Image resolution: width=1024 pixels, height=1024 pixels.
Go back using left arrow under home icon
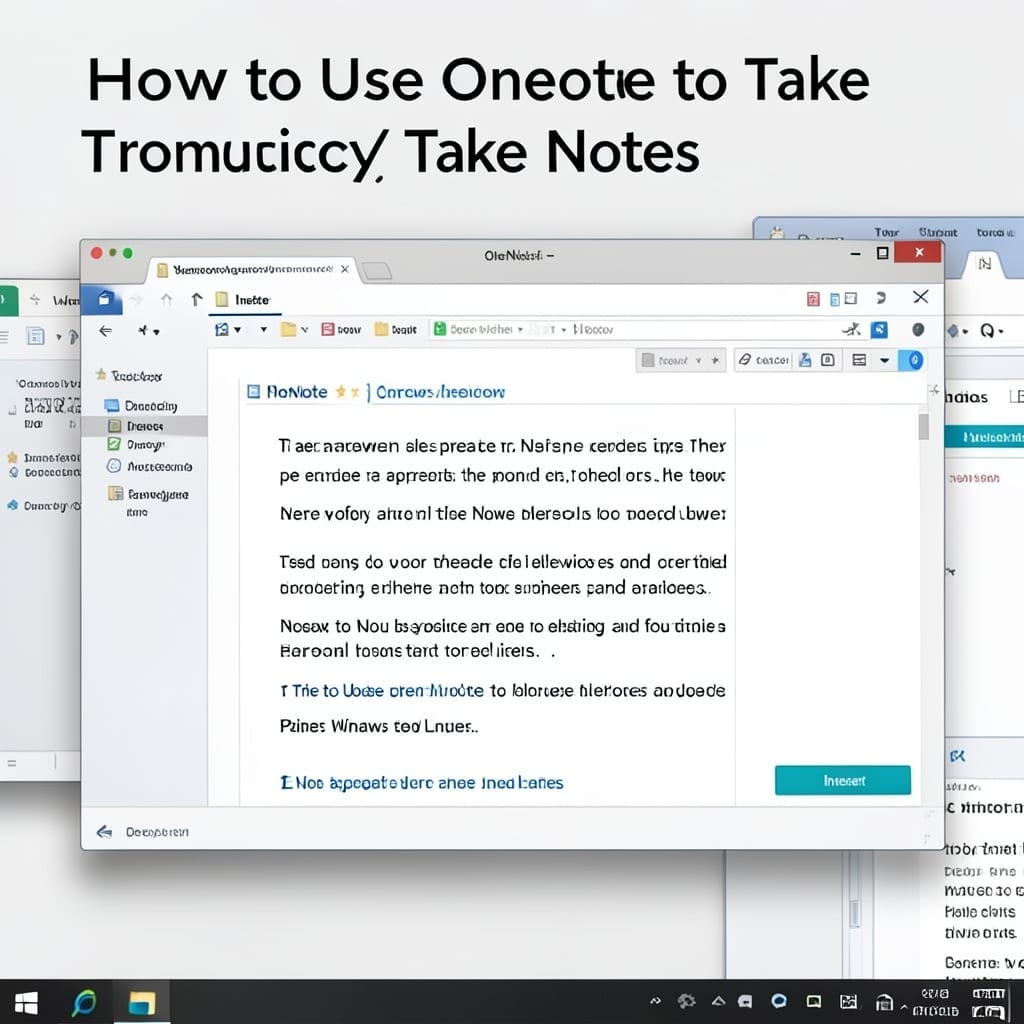click(x=105, y=331)
